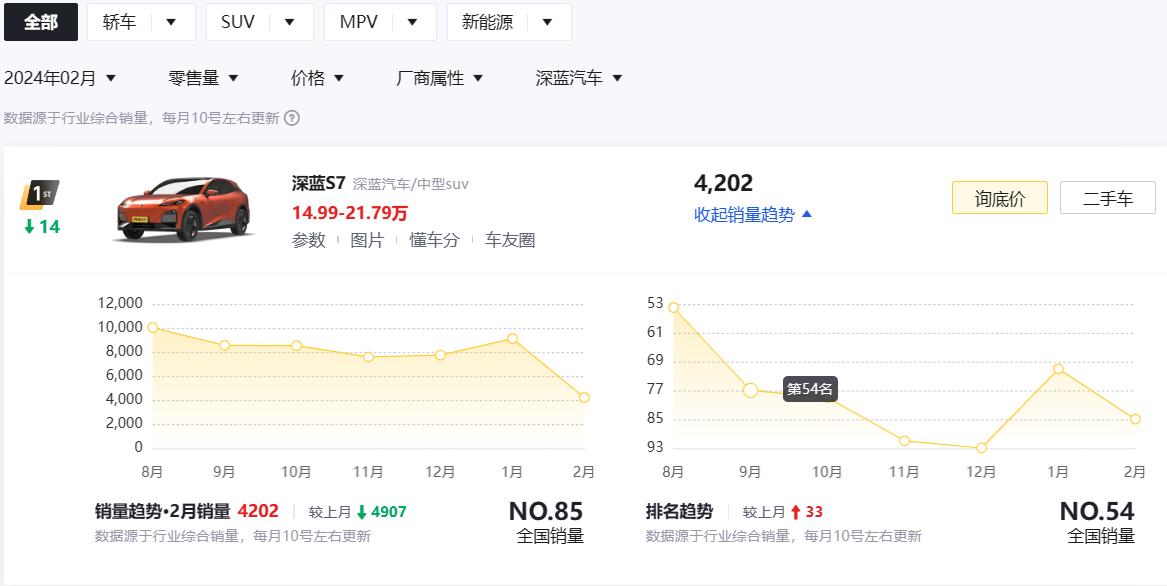The image size is (1167, 586).
Task: Click the 第54名 tooltip label
Action: click(810, 389)
